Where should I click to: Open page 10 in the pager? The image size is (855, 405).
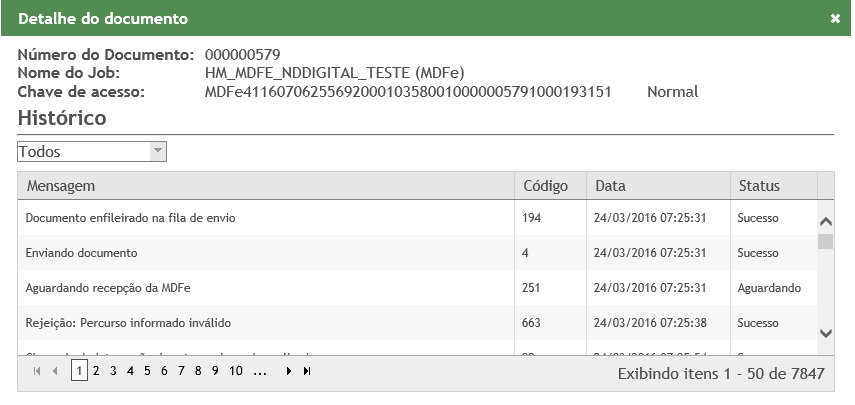click(236, 371)
